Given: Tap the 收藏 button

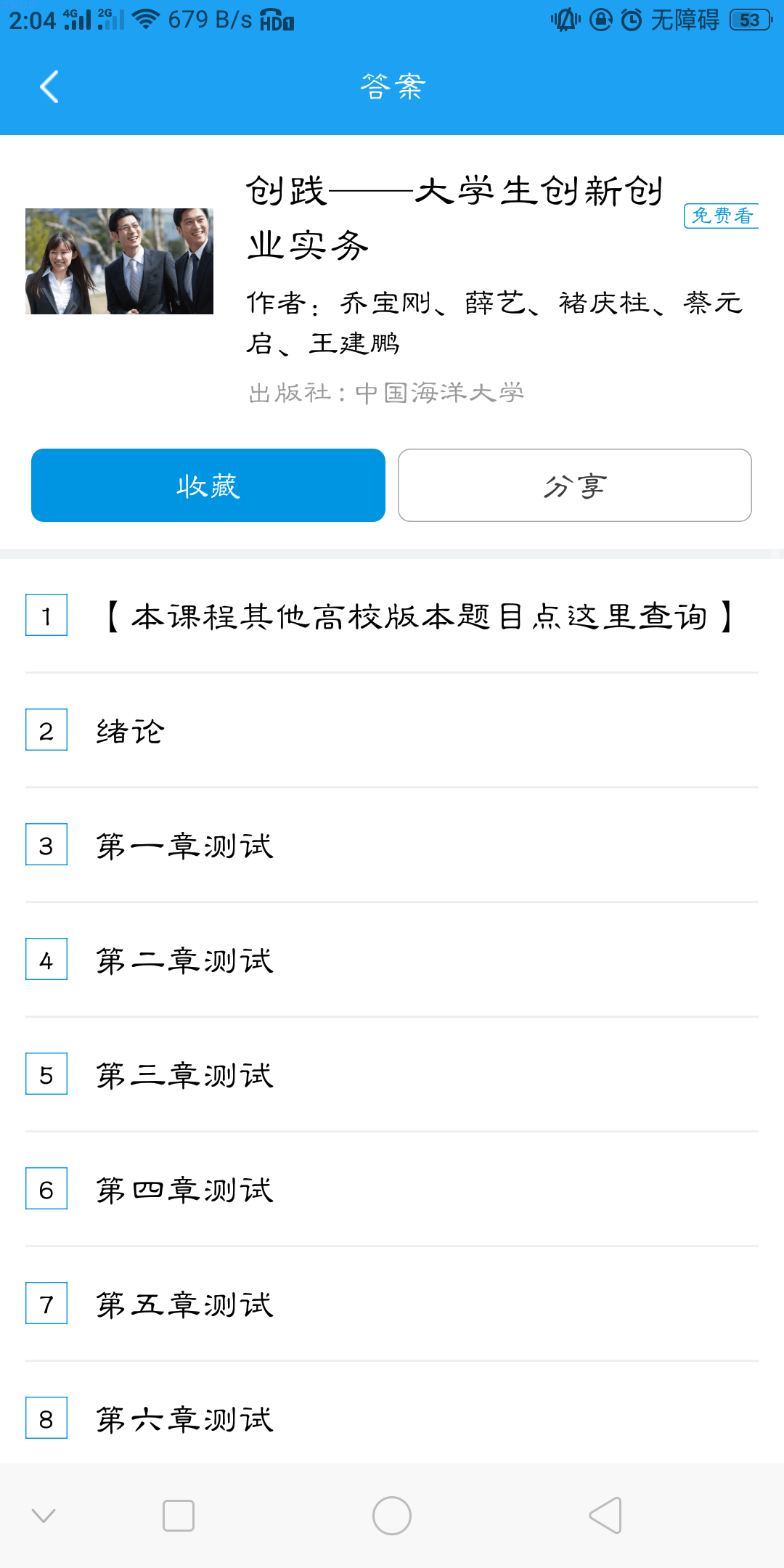Looking at the screenshot, I should coord(208,485).
